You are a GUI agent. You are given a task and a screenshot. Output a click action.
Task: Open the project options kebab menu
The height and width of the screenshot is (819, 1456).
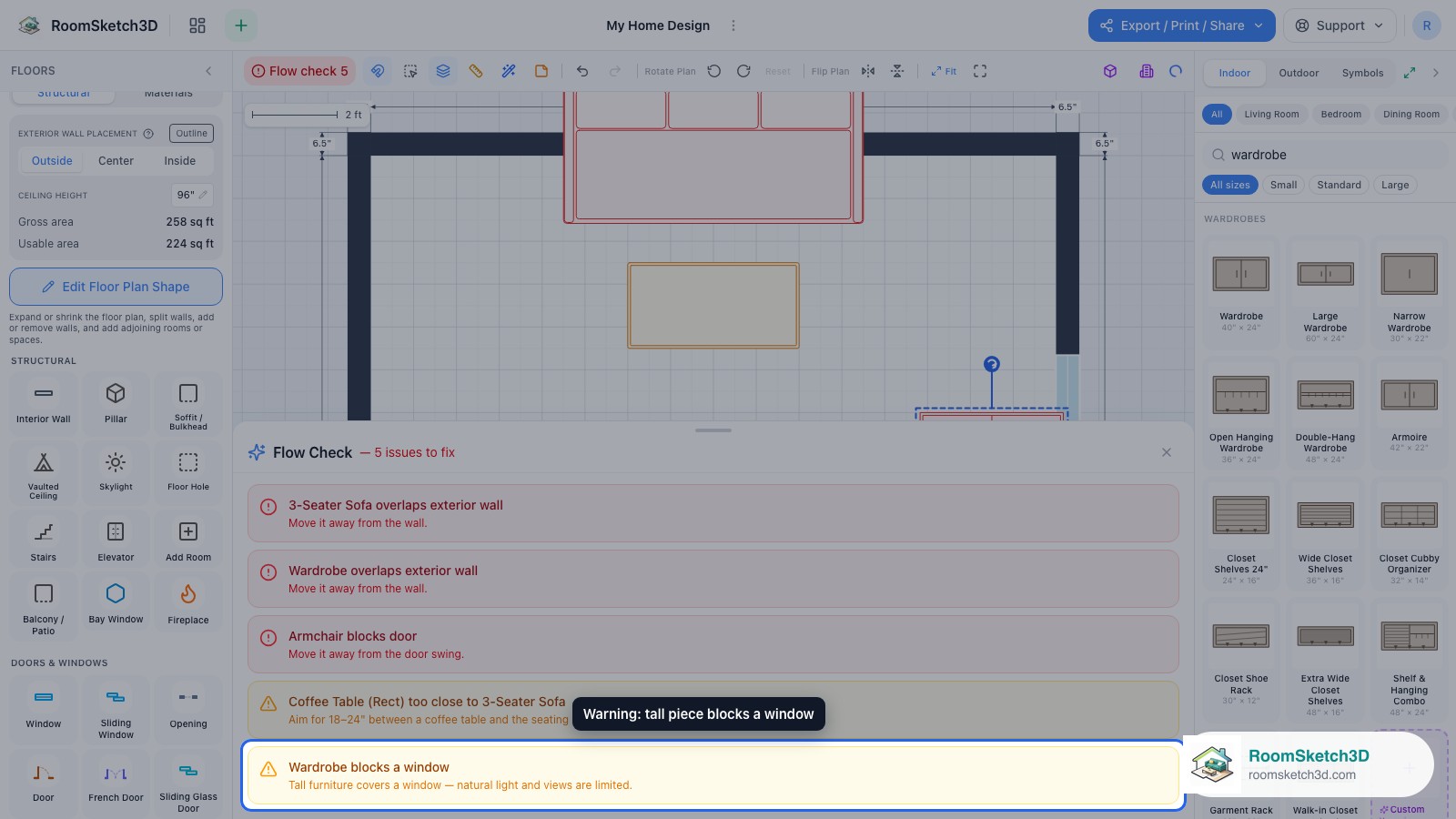tap(733, 25)
